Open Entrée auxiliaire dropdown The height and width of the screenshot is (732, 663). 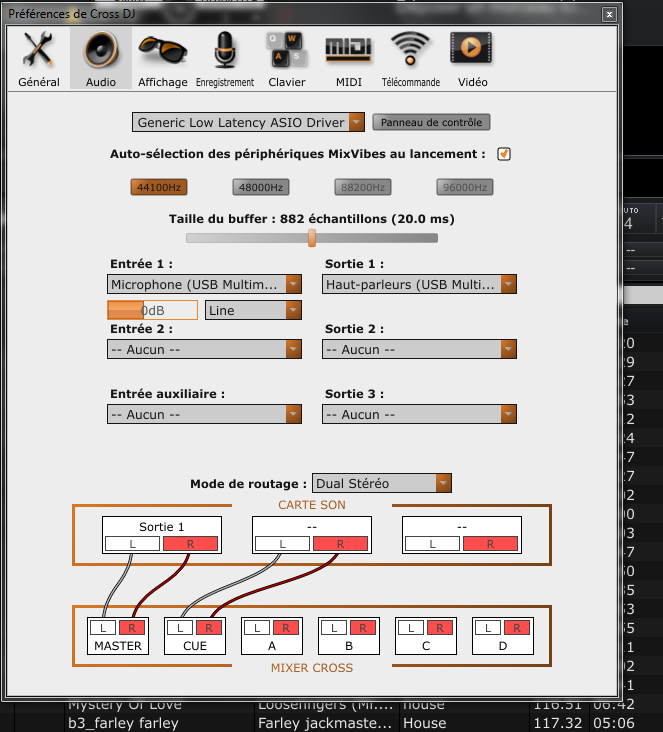point(205,414)
